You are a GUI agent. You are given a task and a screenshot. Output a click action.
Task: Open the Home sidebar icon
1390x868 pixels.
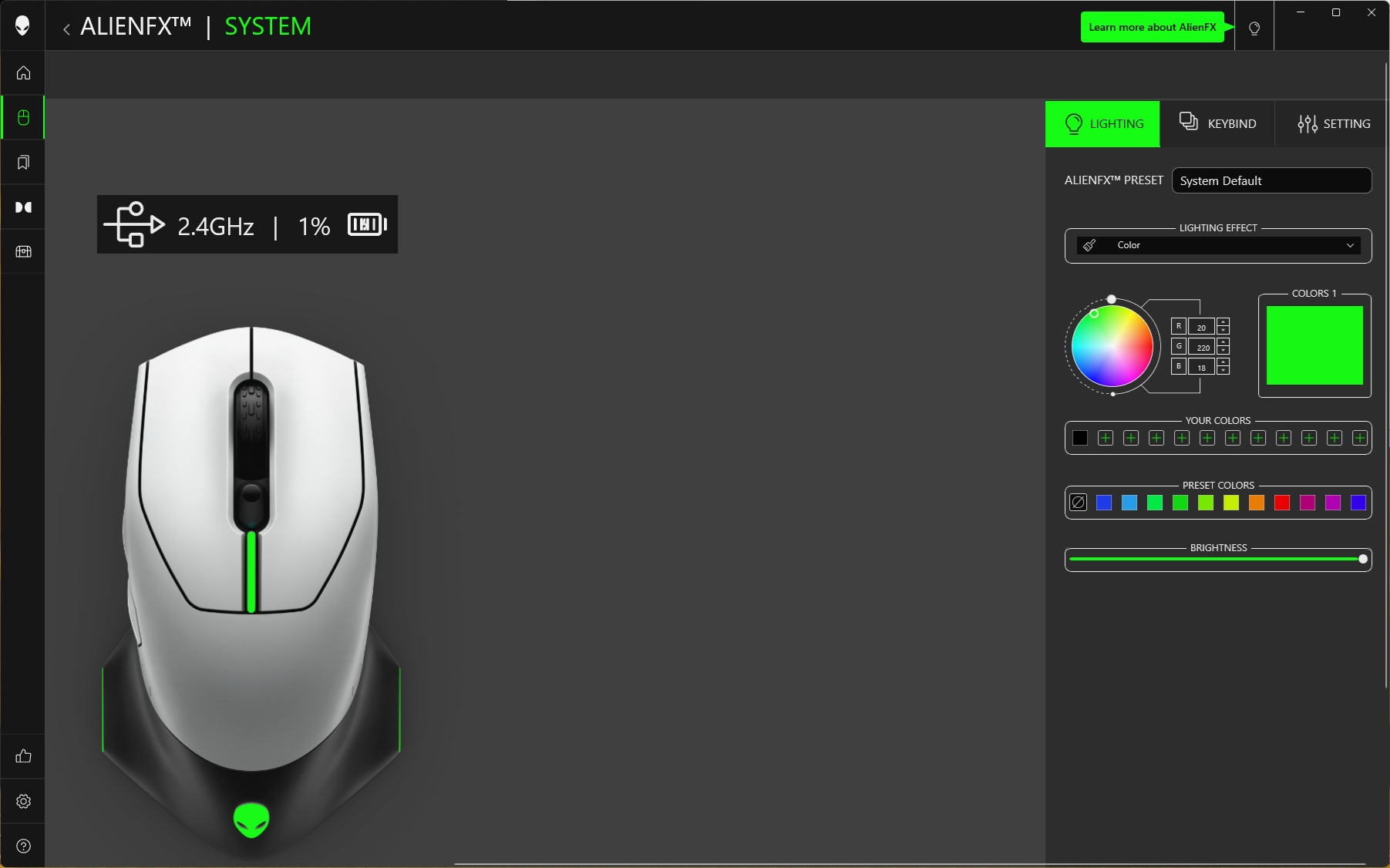point(23,72)
